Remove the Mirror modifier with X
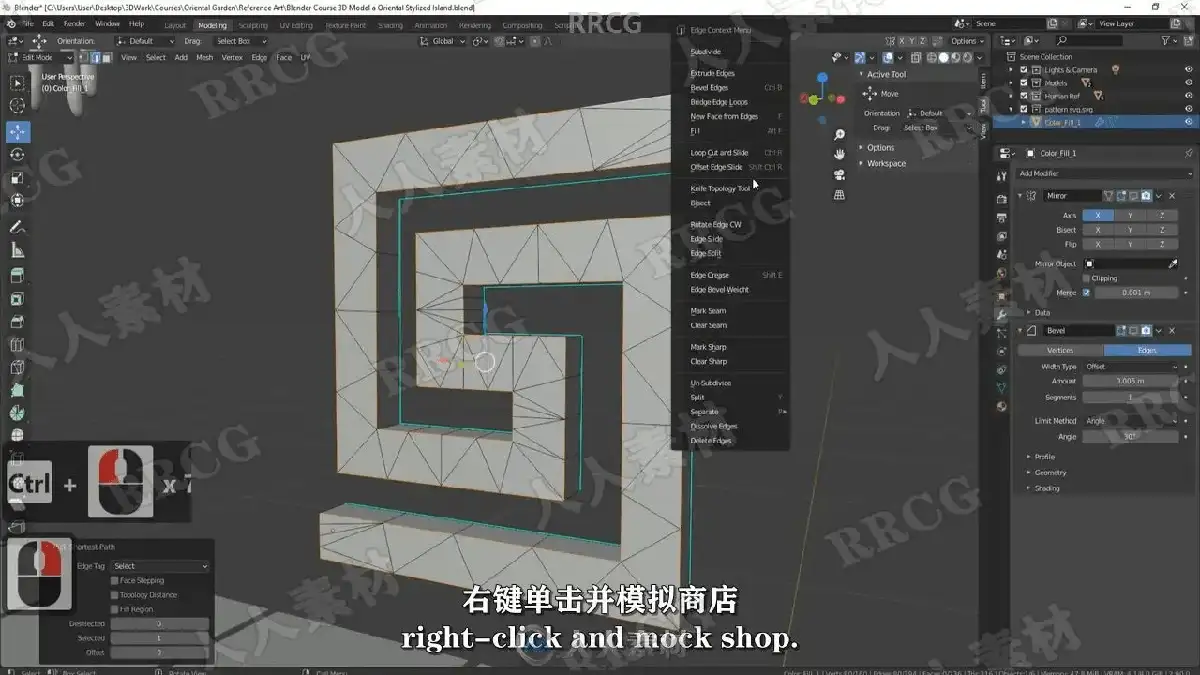 [x=1173, y=196]
